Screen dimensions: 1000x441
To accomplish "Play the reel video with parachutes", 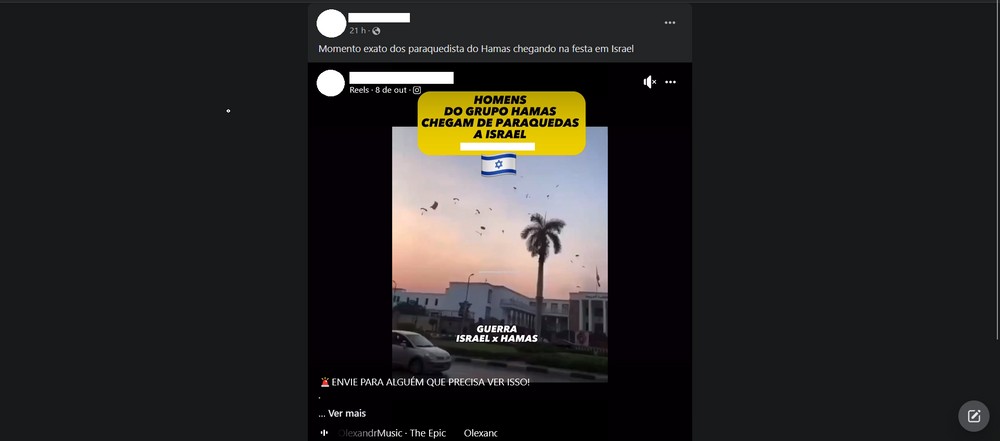I will (x=499, y=254).
